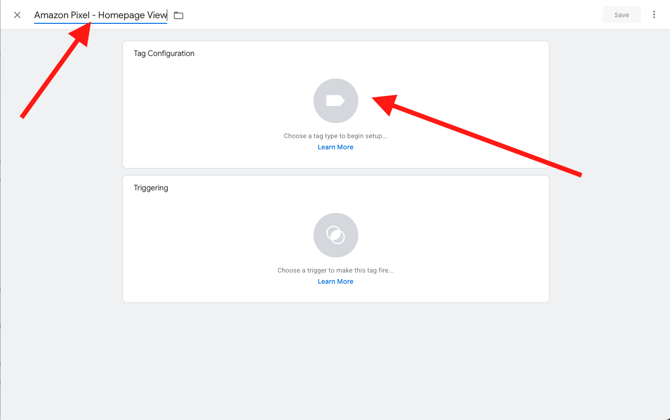Click the tag name field 'Amazon Pixel - Homepage View'
Image resolution: width=670 pixels, height=420 pixels.
pos(100,15)
